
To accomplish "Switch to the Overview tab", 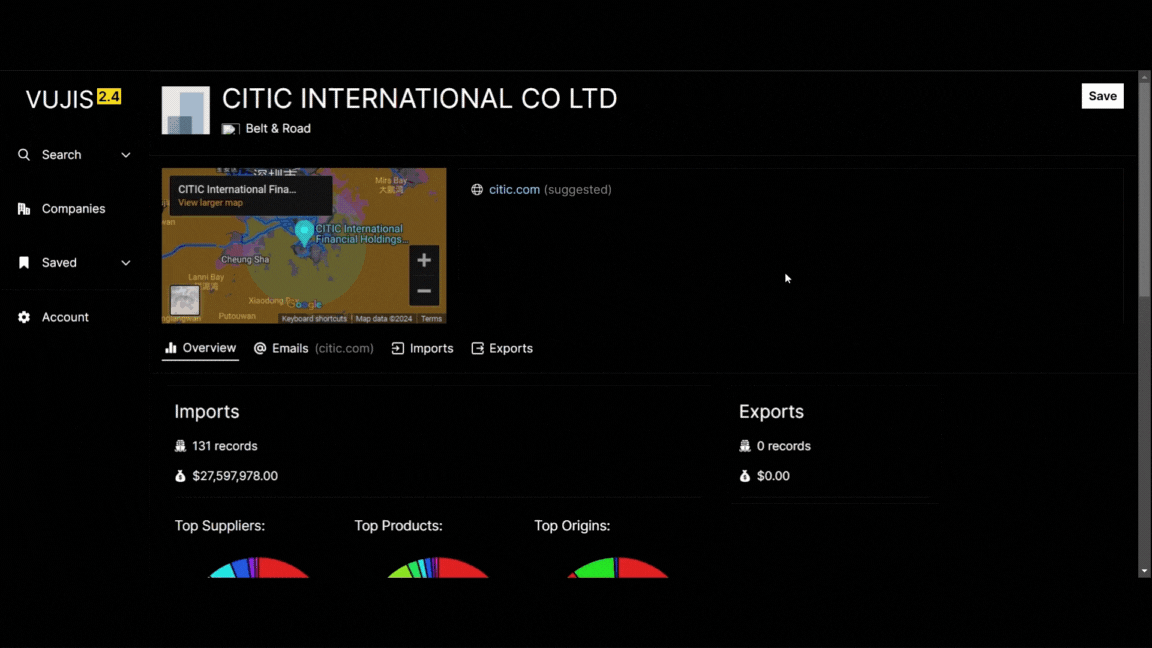I will (201, 348).
